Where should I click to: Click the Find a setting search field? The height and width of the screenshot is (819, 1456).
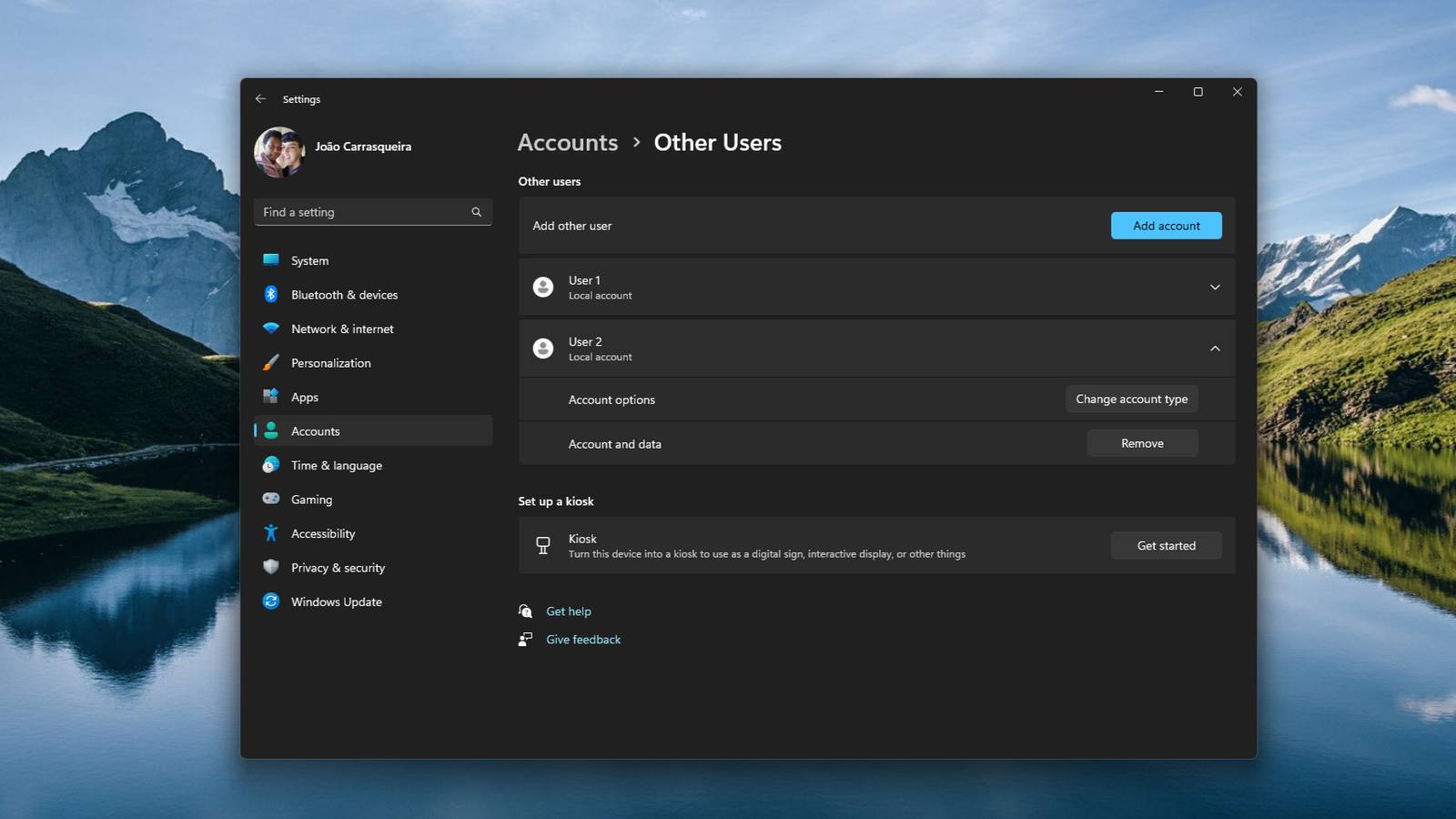click(364, 212)
